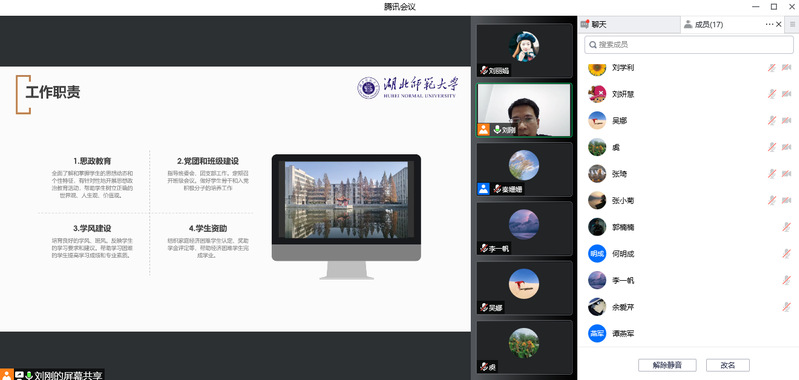This screenshot has height=380, width=799.
Task: Click 余爱芹's anime avatar
Action: pyautogui.click(x=597, y=307)
